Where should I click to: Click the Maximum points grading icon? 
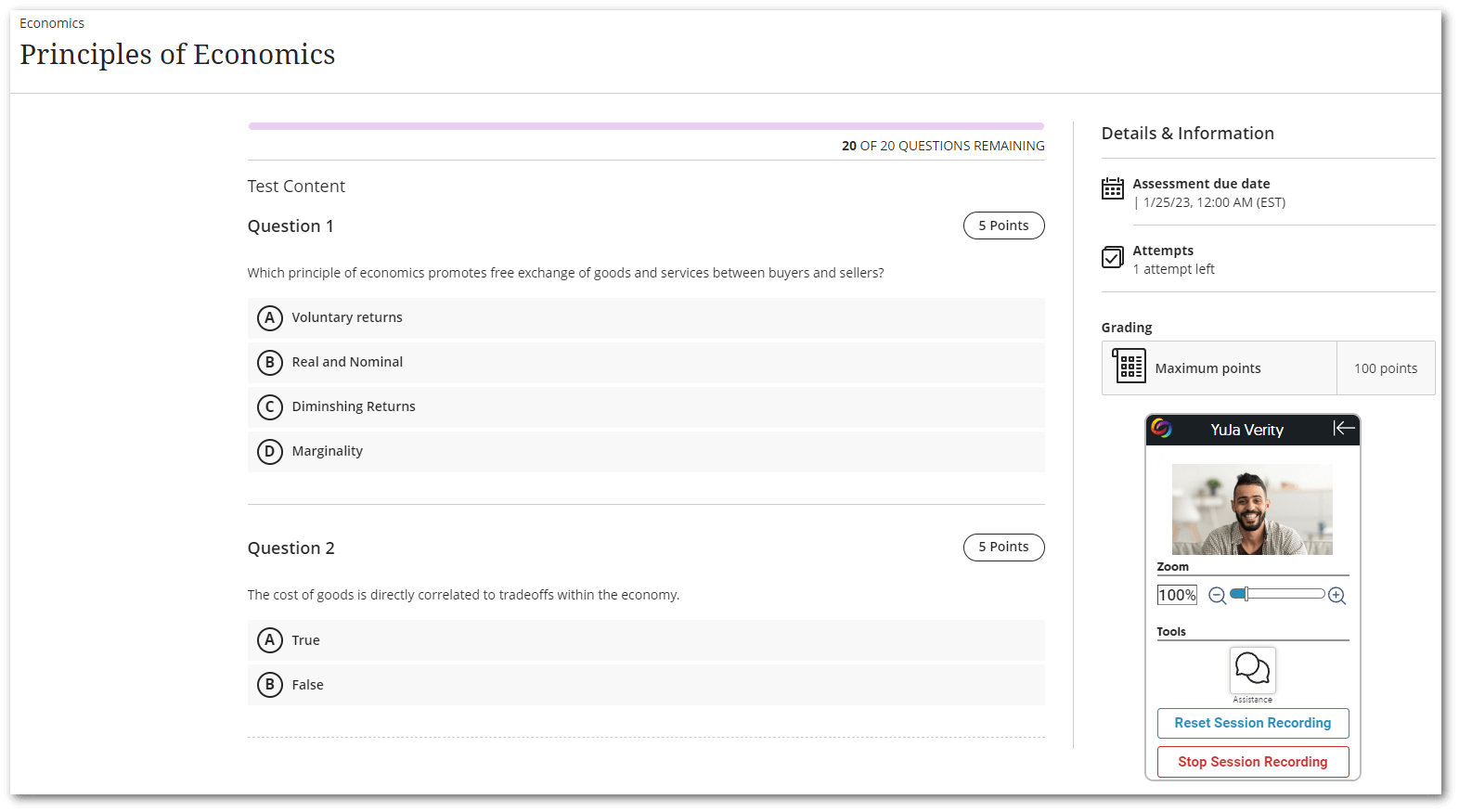pos(1130,367)
